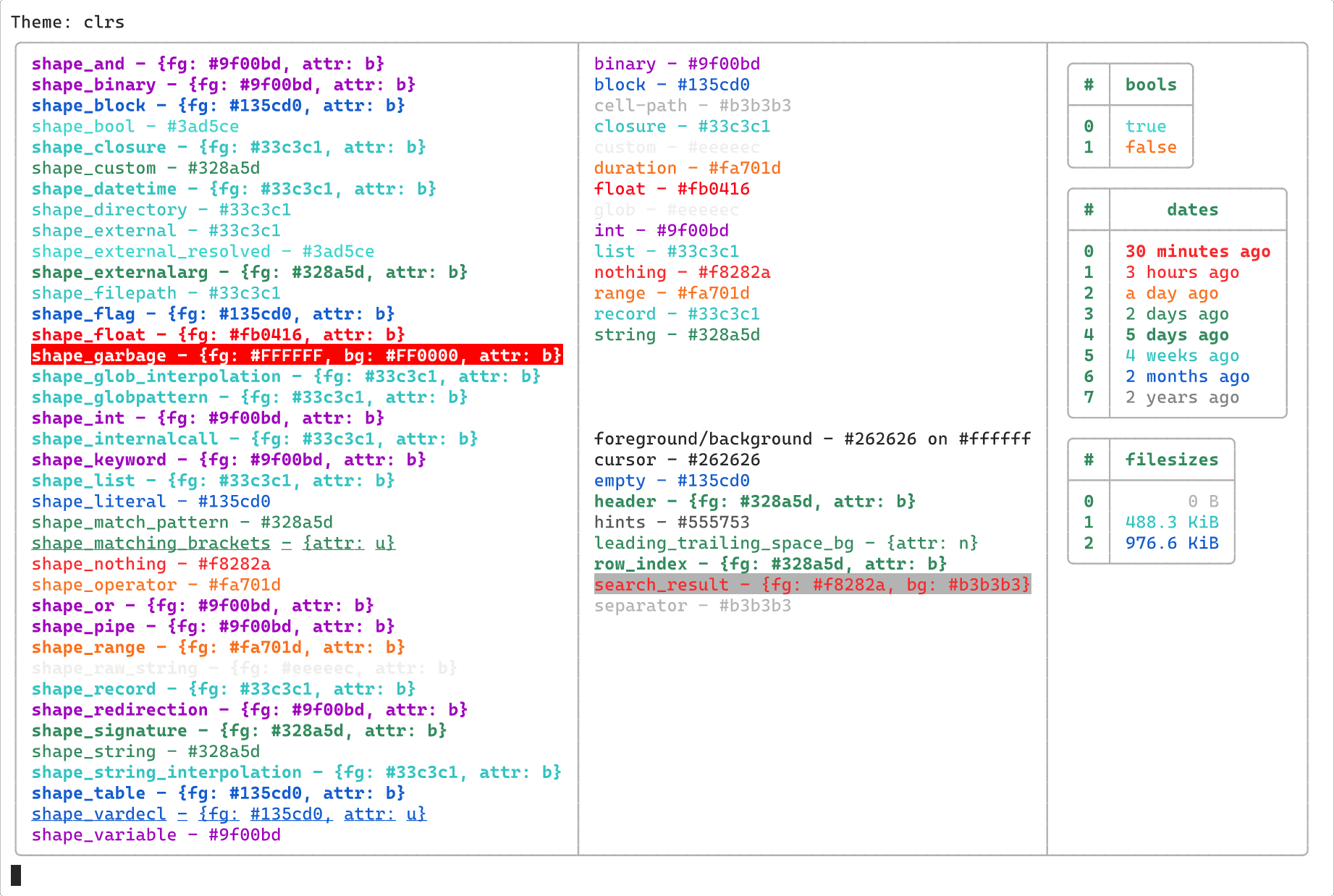Screen dimensions: 1334x896
Task: Click the int - #9f00bd line
Action: [662, 231]
